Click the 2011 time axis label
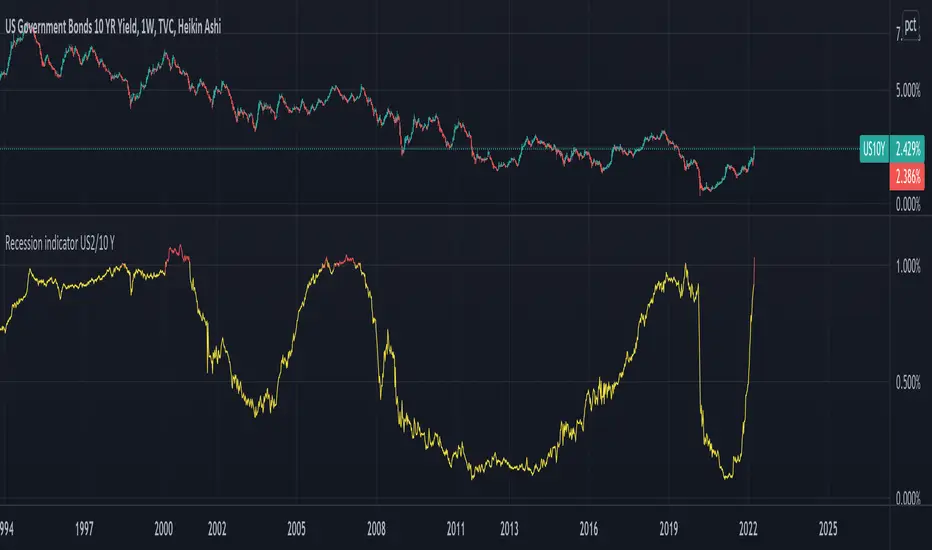This screenshot has width=932, height=550. point(456,529)
